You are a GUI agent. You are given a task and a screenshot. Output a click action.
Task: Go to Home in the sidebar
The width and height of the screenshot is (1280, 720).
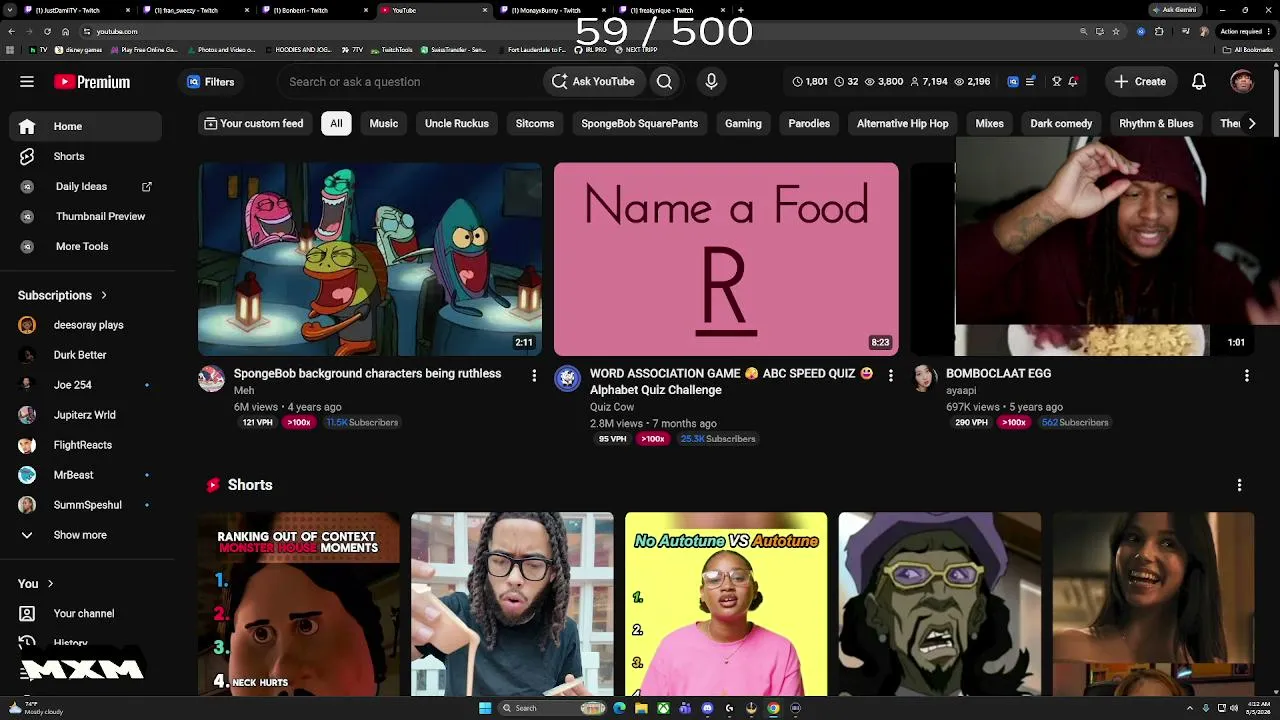pos(85,127)
